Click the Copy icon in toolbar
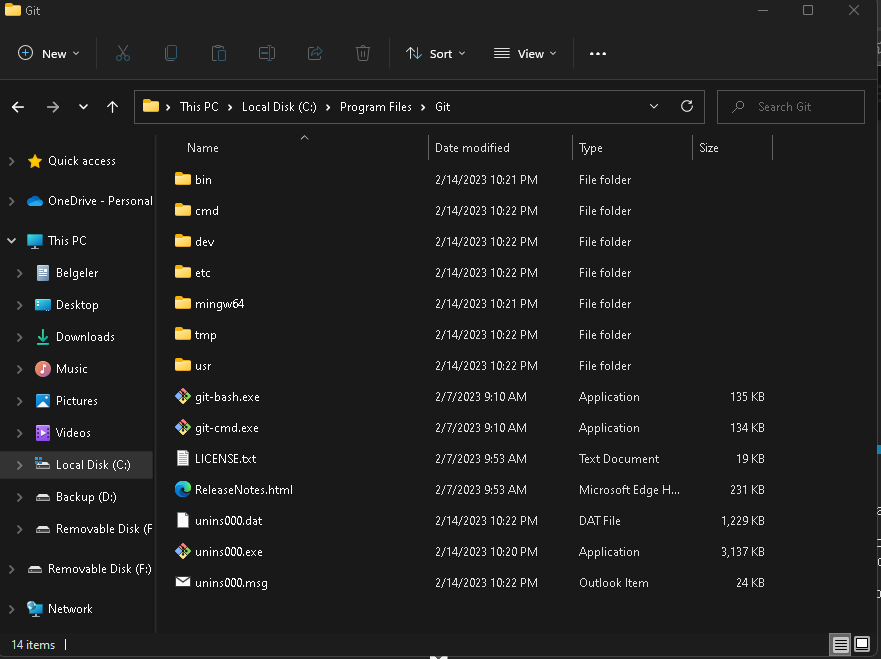 [171, 54]
